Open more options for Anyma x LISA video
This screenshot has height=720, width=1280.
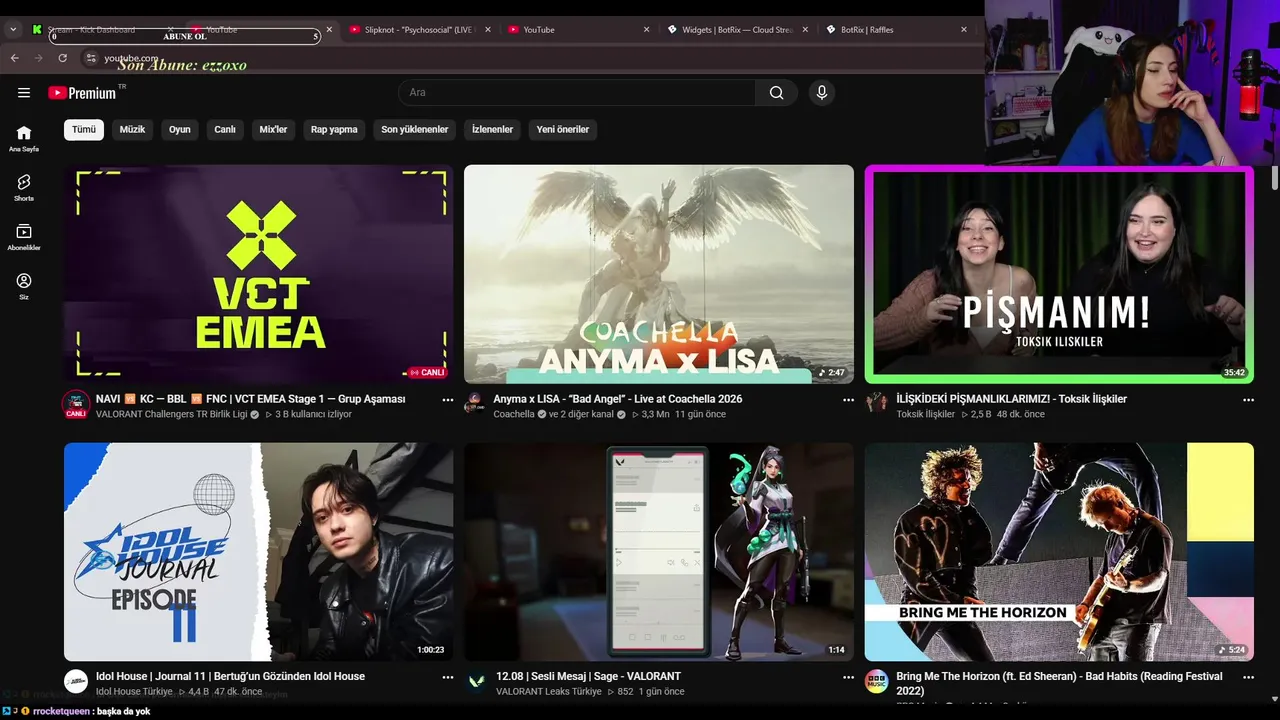[x=848, y=400]
